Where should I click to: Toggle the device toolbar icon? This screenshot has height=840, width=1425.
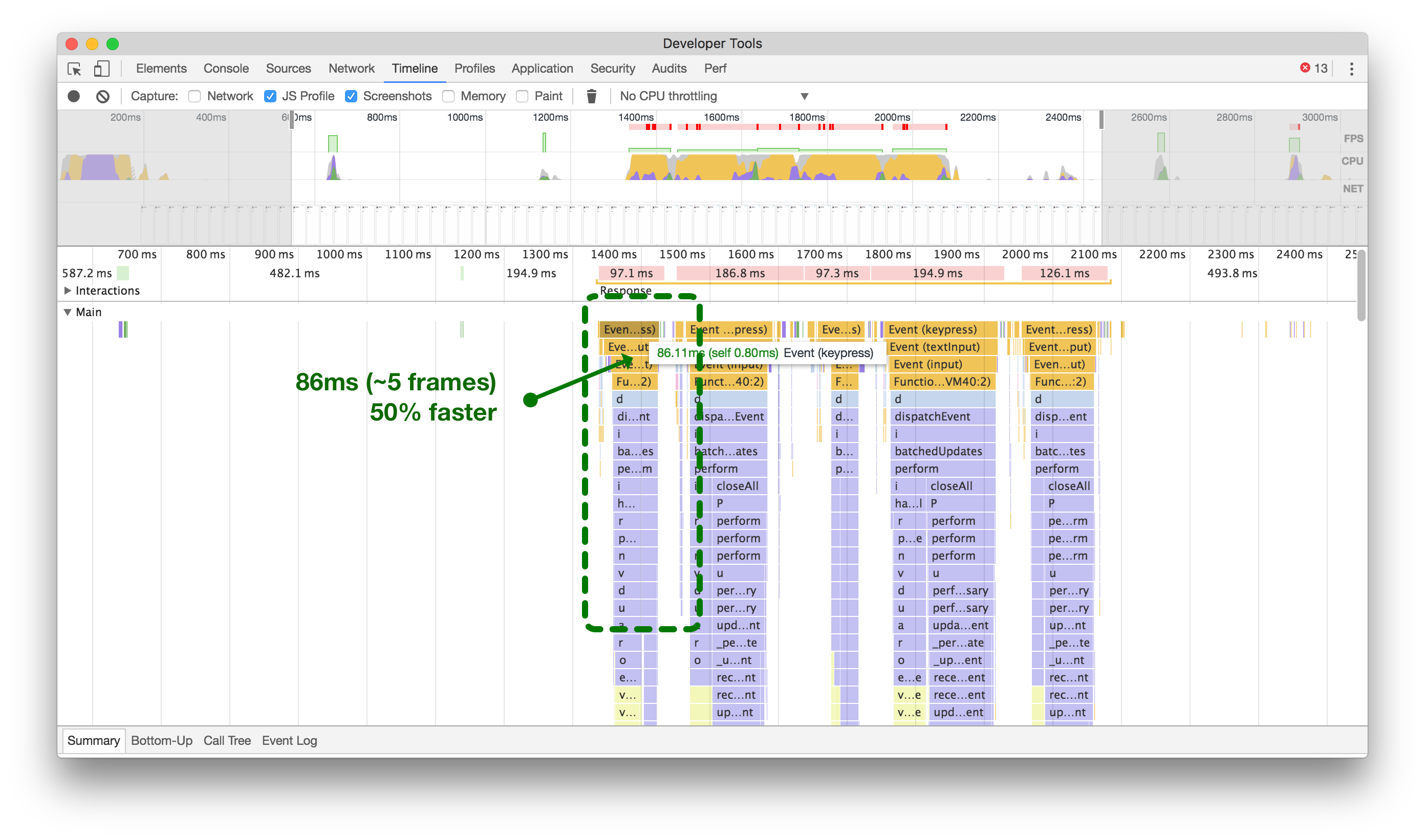tap(101, 69)
